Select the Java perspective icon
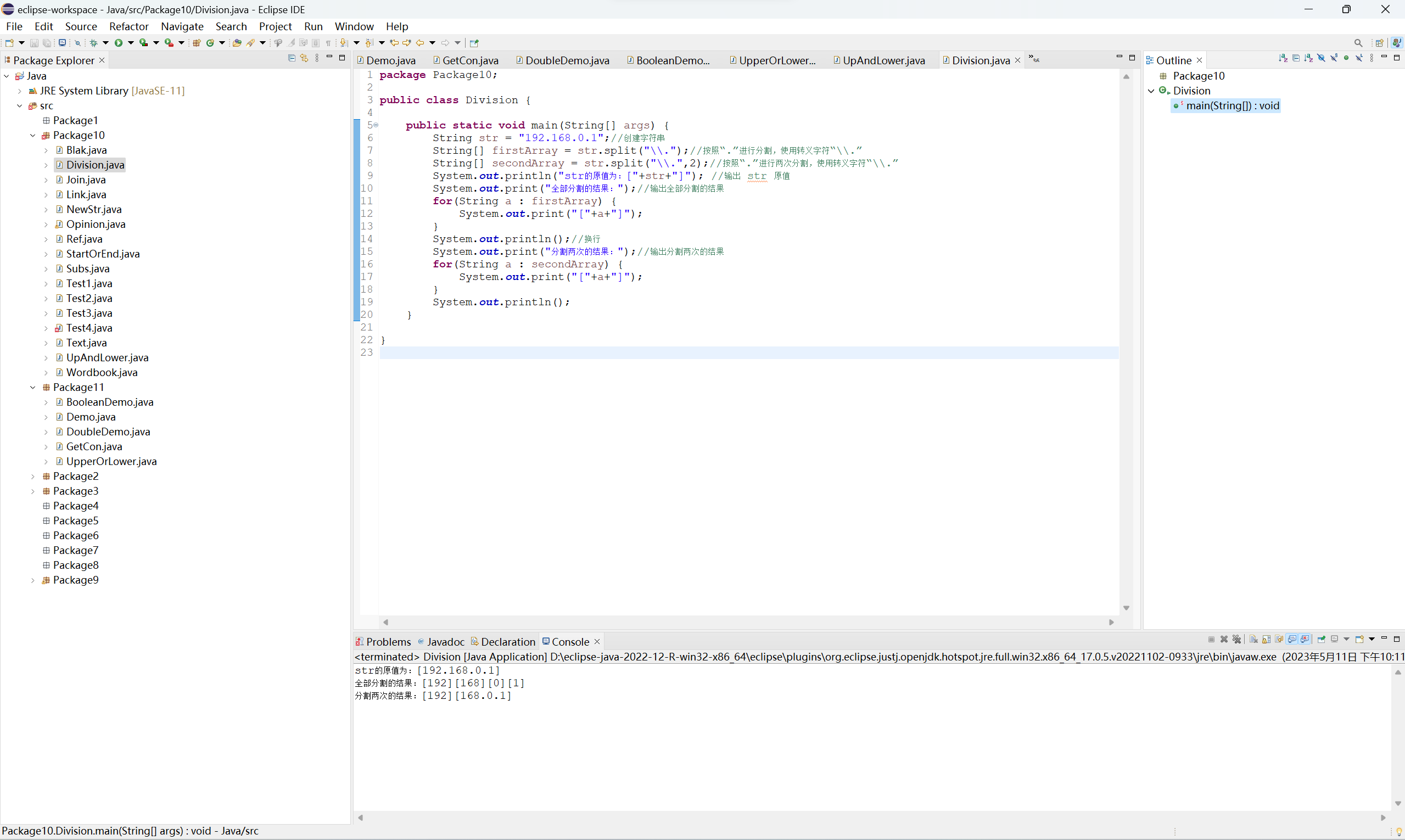Image resolution: width=1405 pixels, height=840 pixels. (x=1397, y=43)
